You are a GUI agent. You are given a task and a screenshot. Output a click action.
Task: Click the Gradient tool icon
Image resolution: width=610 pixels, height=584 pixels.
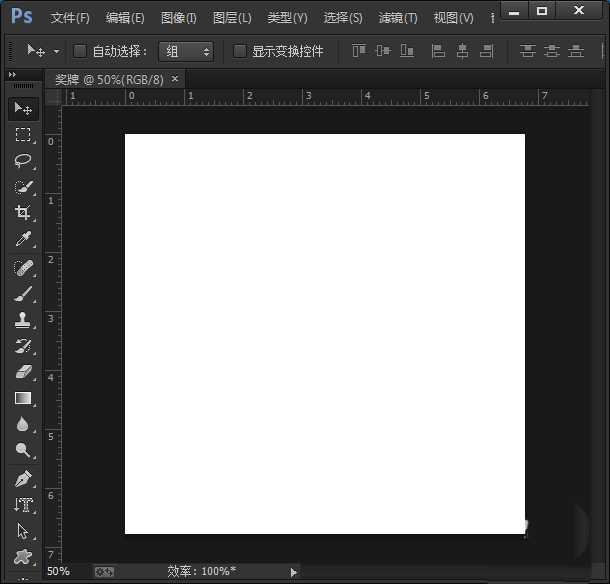23,398
